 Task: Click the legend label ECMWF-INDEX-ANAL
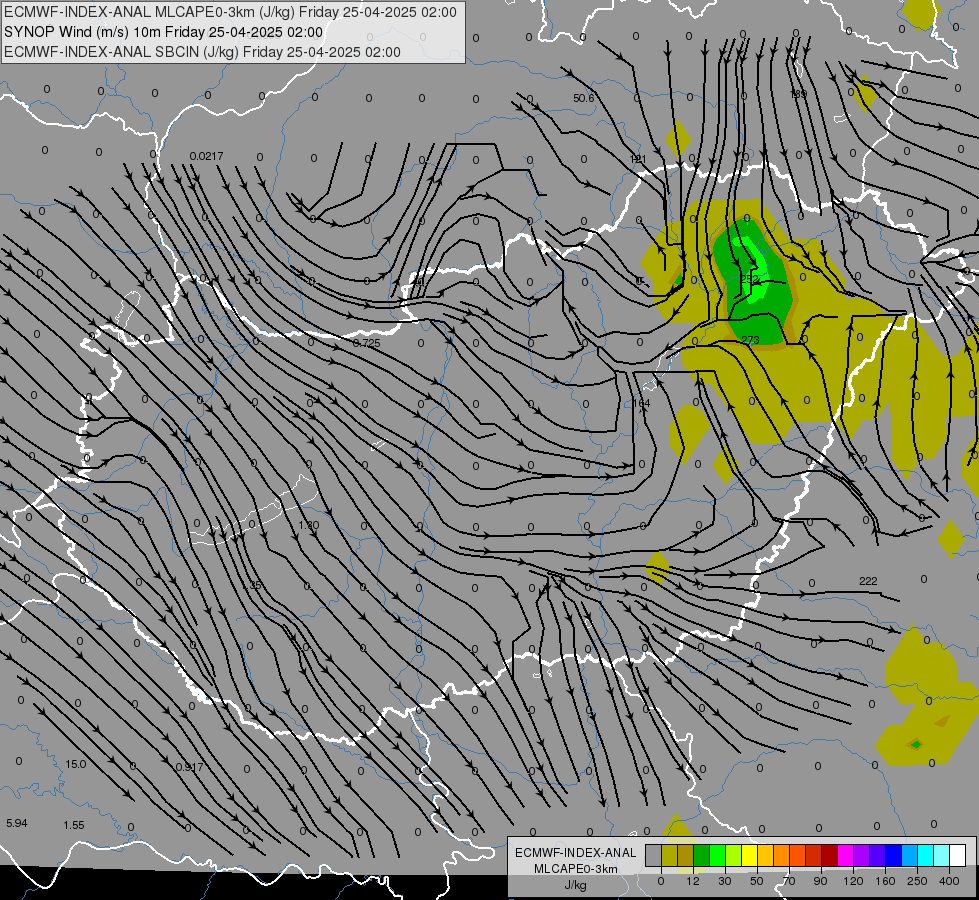[x=576, y=853]
